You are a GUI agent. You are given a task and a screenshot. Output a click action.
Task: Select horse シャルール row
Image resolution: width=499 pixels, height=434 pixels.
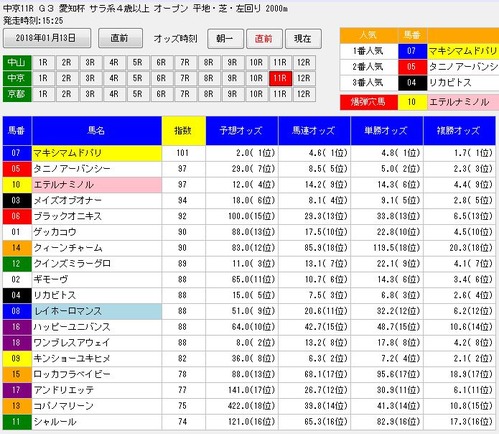click(249, 422)
